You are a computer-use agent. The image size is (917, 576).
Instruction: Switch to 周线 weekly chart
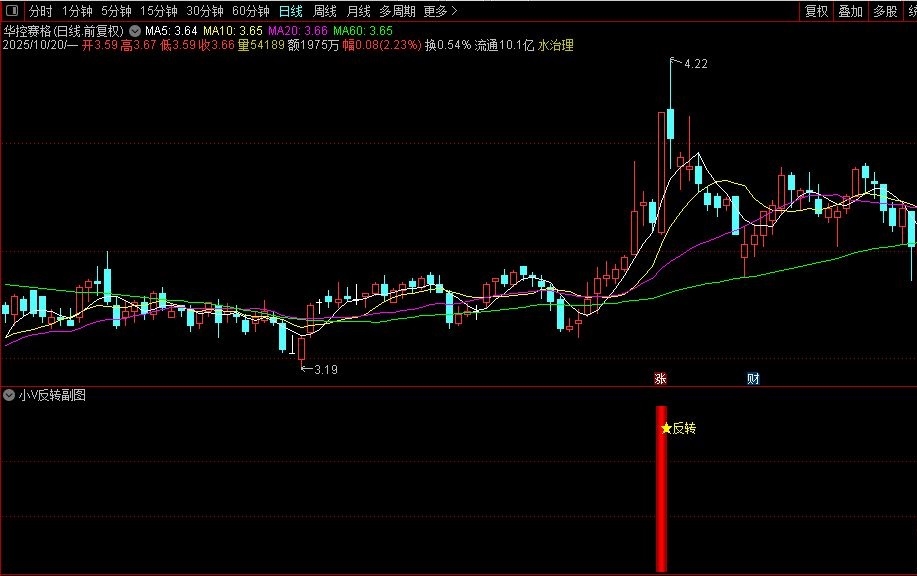click(x=325, y=11)
